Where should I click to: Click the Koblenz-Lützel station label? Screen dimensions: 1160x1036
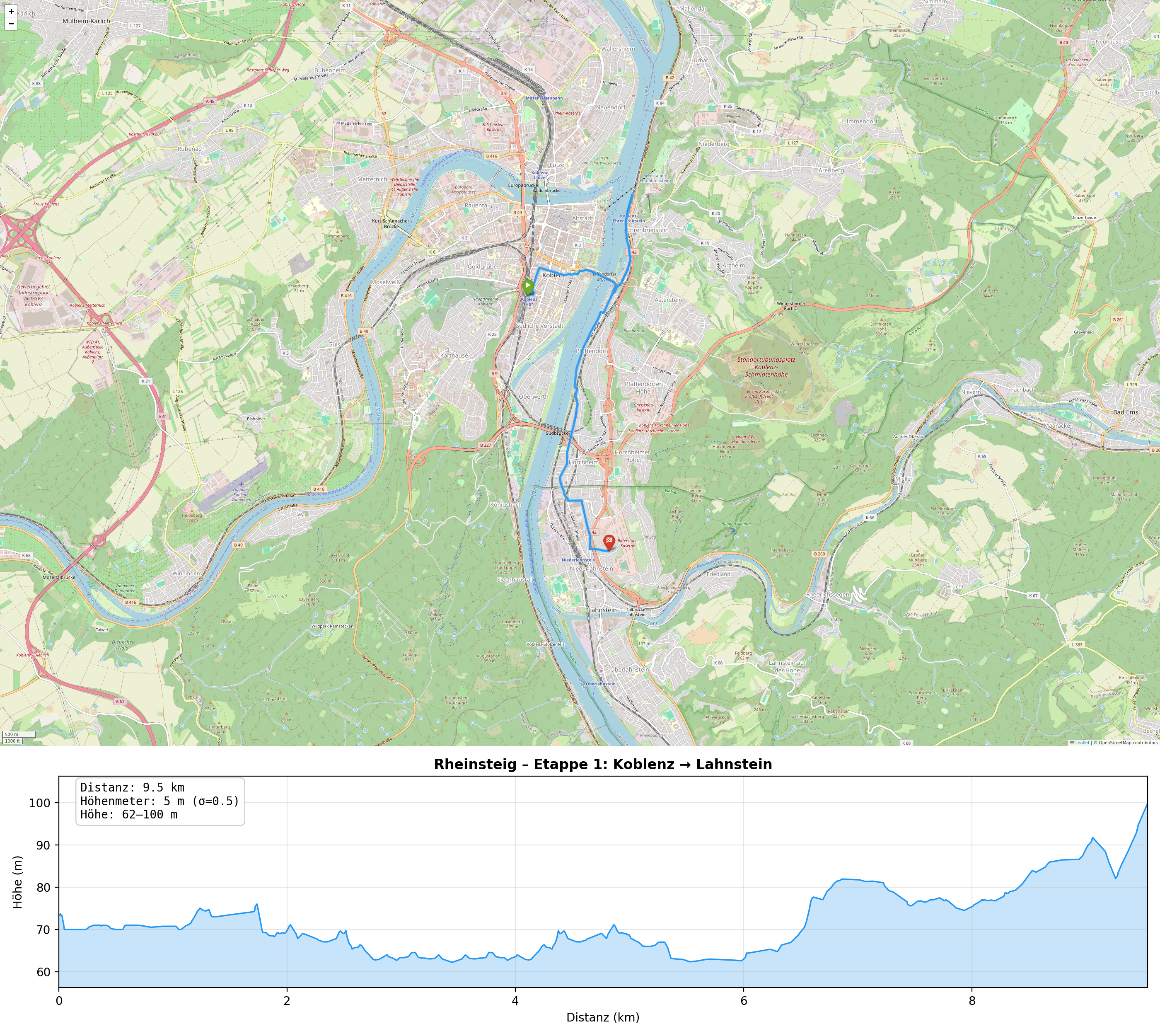click(540, 175)
